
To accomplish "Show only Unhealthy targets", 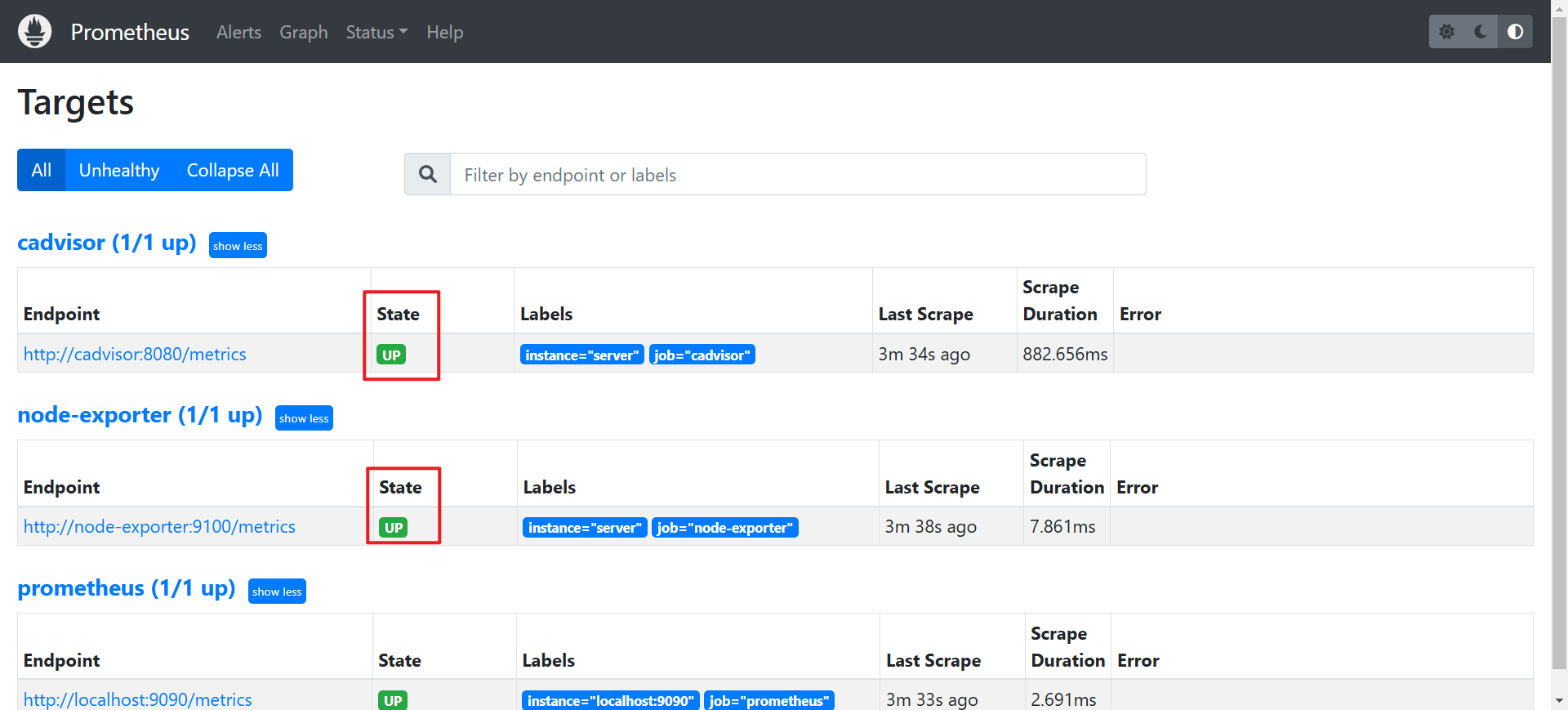I will pos(119,170).
